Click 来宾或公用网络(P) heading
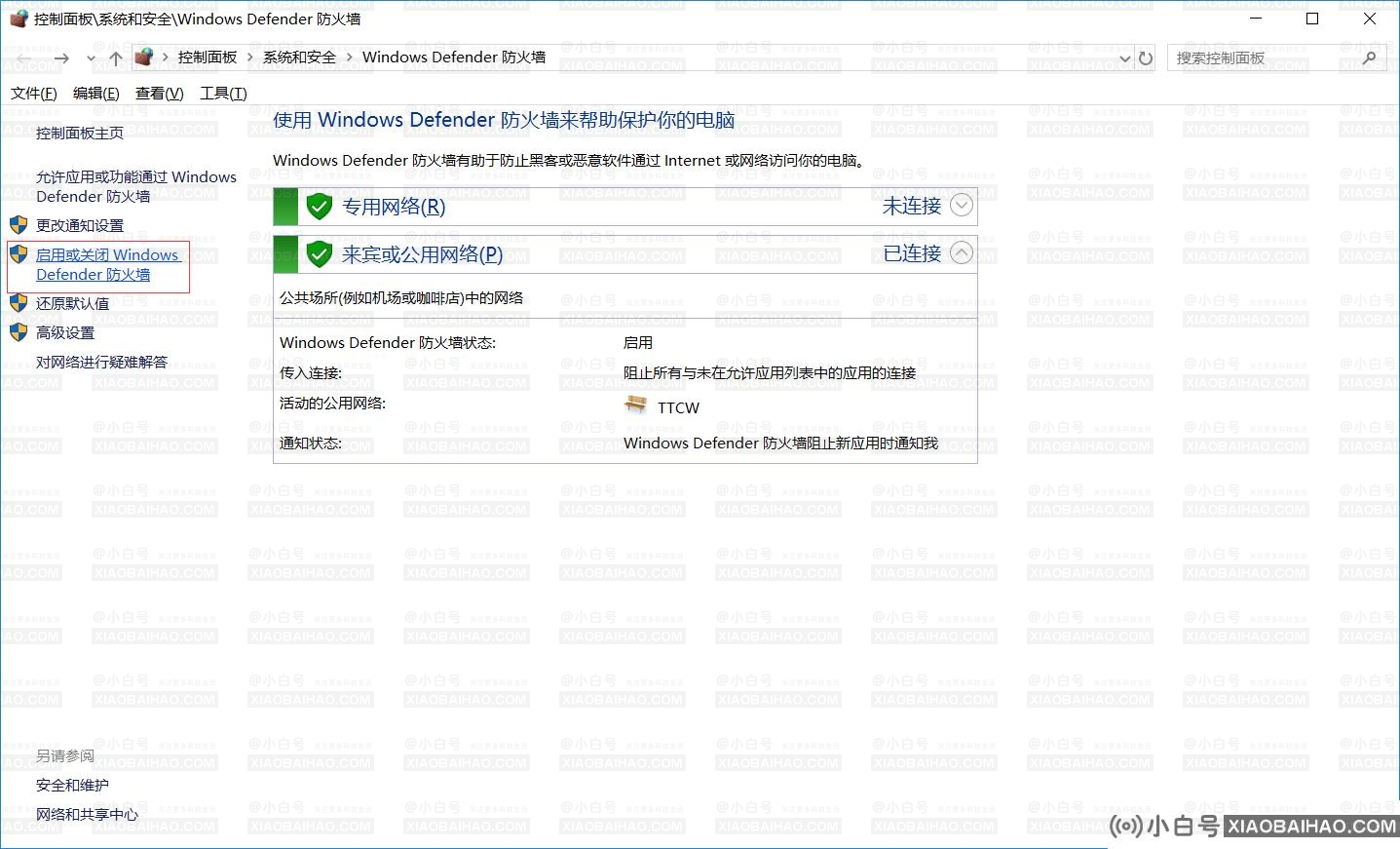1400x849 pixels. tap(423, 254)
